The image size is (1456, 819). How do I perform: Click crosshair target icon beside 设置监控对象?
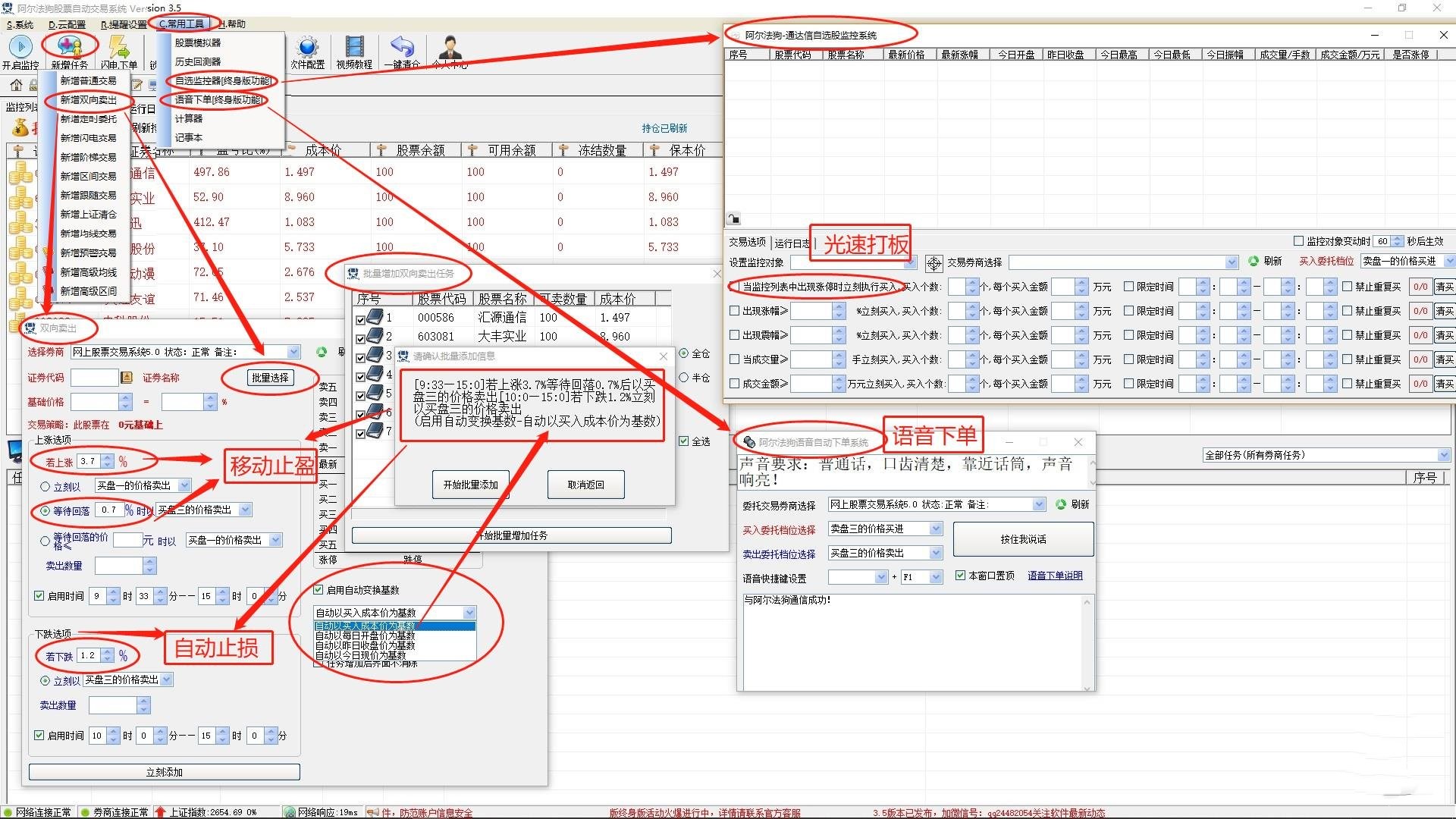click(934, 262)
